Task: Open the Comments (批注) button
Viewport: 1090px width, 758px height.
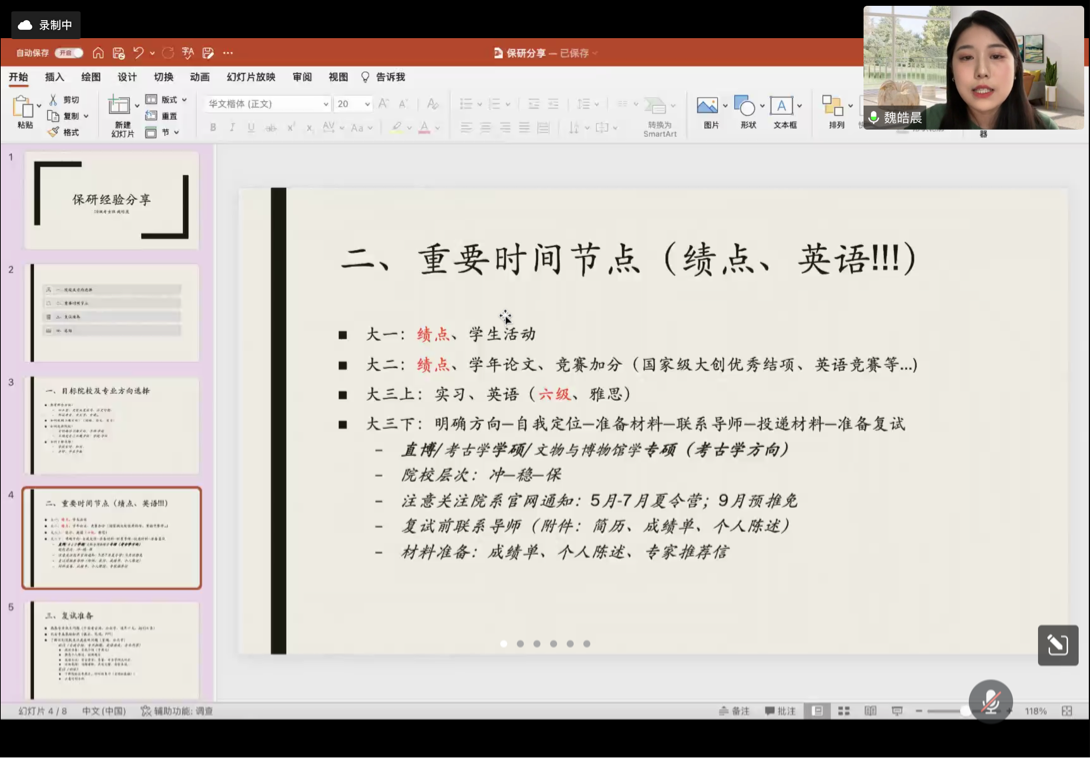Action: tap(780, 711)
